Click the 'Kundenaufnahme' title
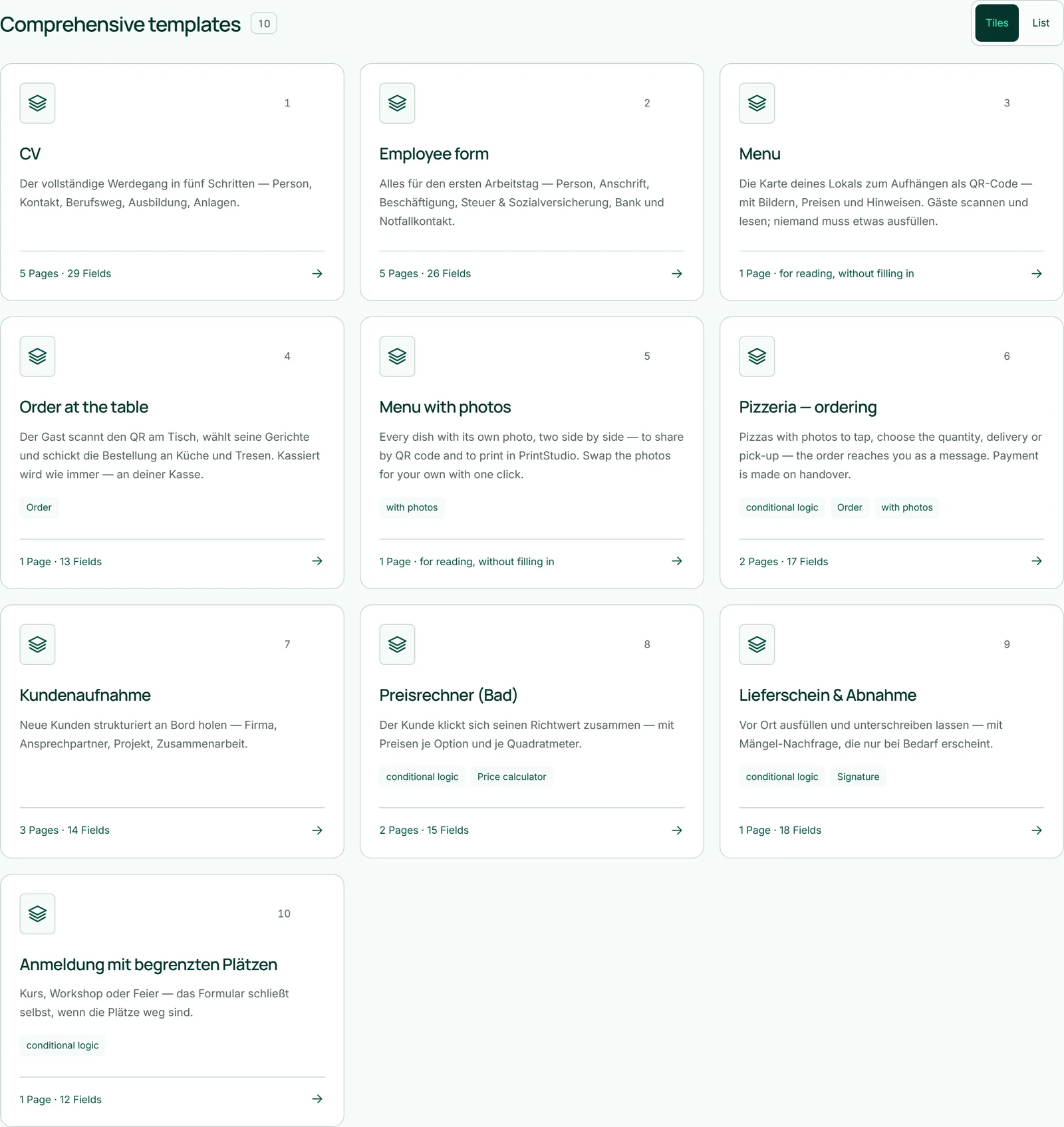The height and width of the screenshot is (1127, 1064). tap(85, 695)
